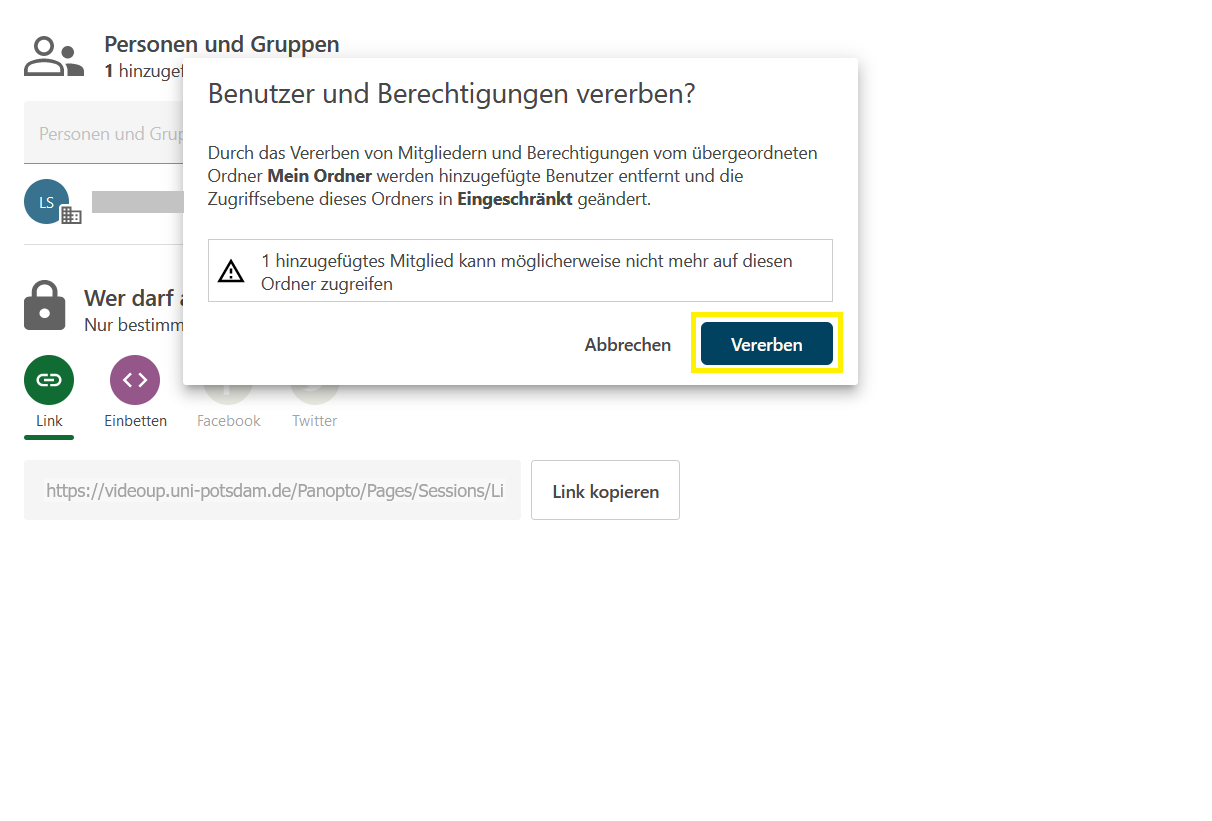This screenshot has height=821, width=1212.
Task: Select the Twitter text label
Action: point(314,421)
